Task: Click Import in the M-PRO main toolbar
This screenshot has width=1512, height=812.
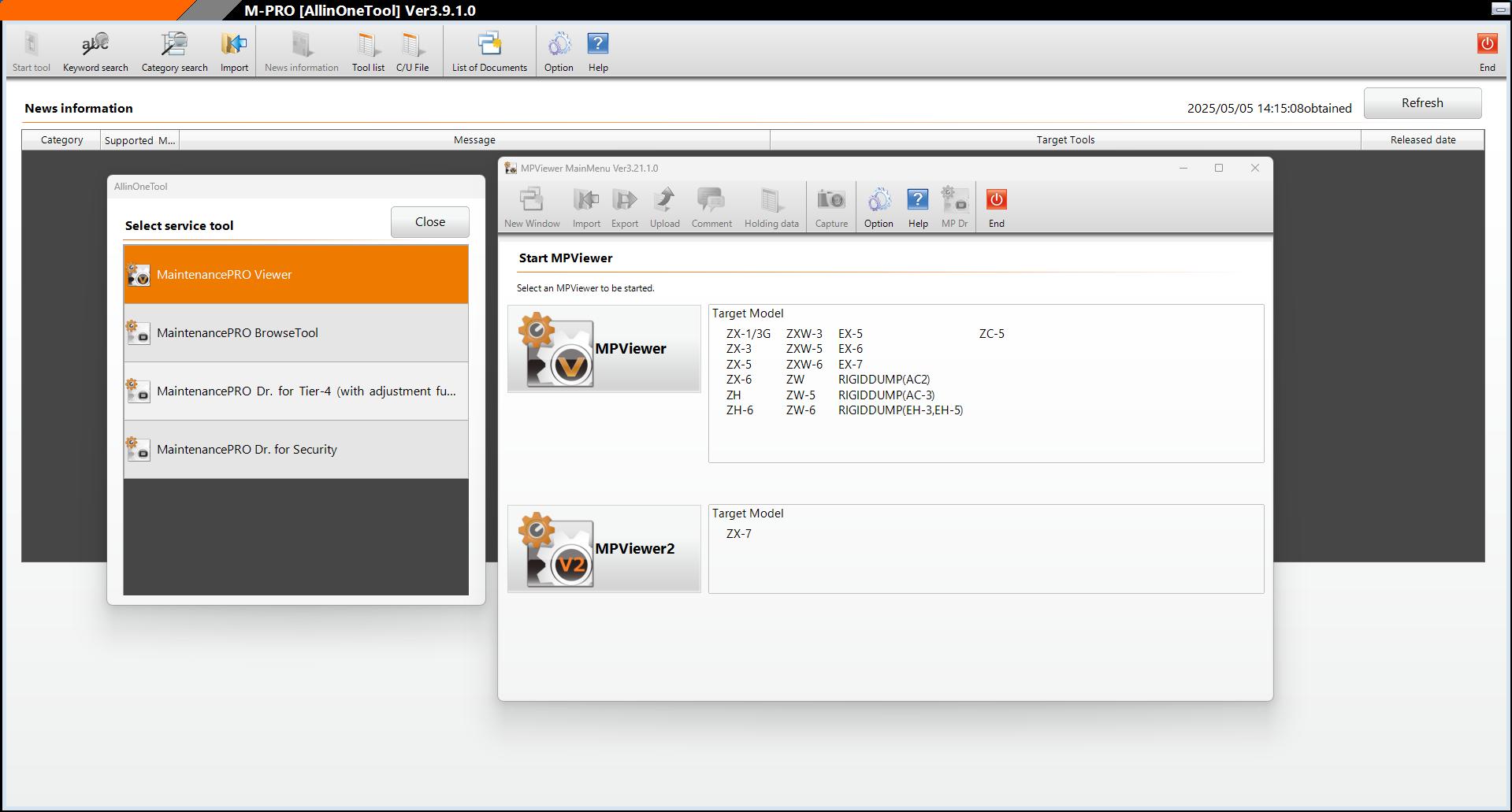Action: pyautogui.click(x=234, y=52)
